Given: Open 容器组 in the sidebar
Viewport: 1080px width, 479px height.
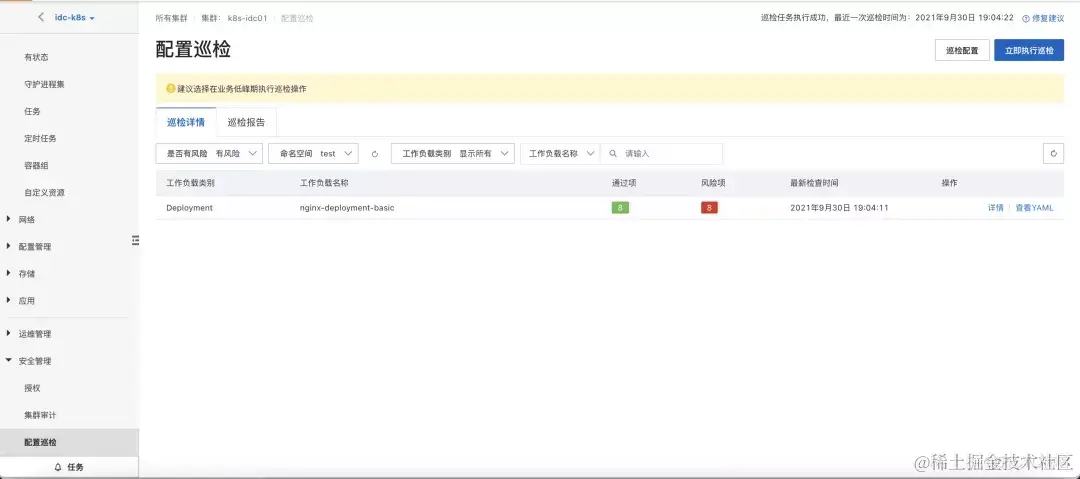Looking at the screenshot, I should pos(37,165).
